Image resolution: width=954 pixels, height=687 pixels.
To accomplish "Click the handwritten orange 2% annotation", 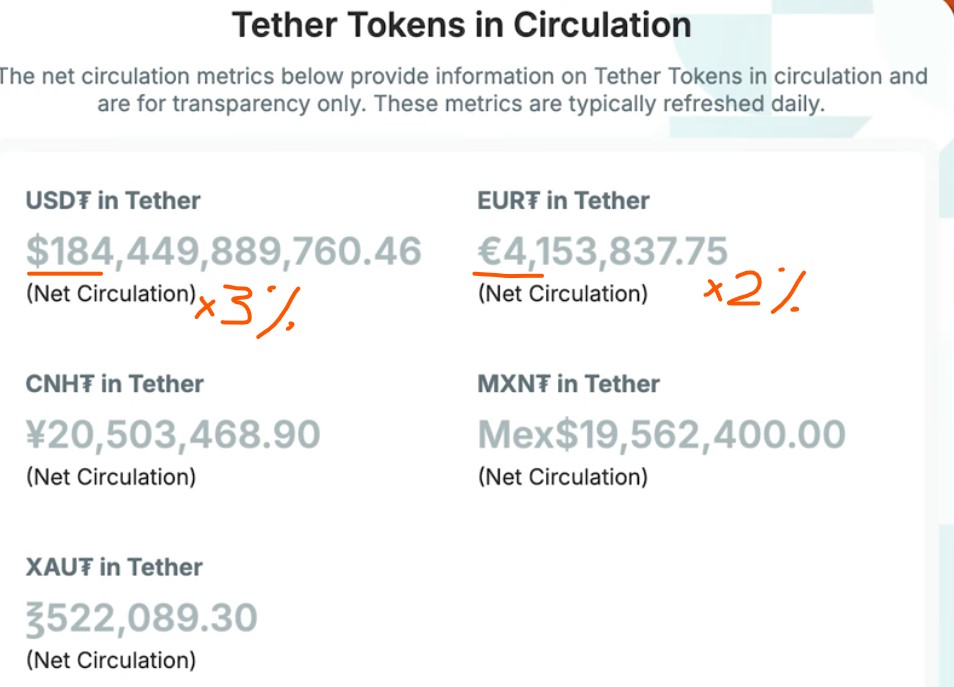I will click(x=752, y=292).
